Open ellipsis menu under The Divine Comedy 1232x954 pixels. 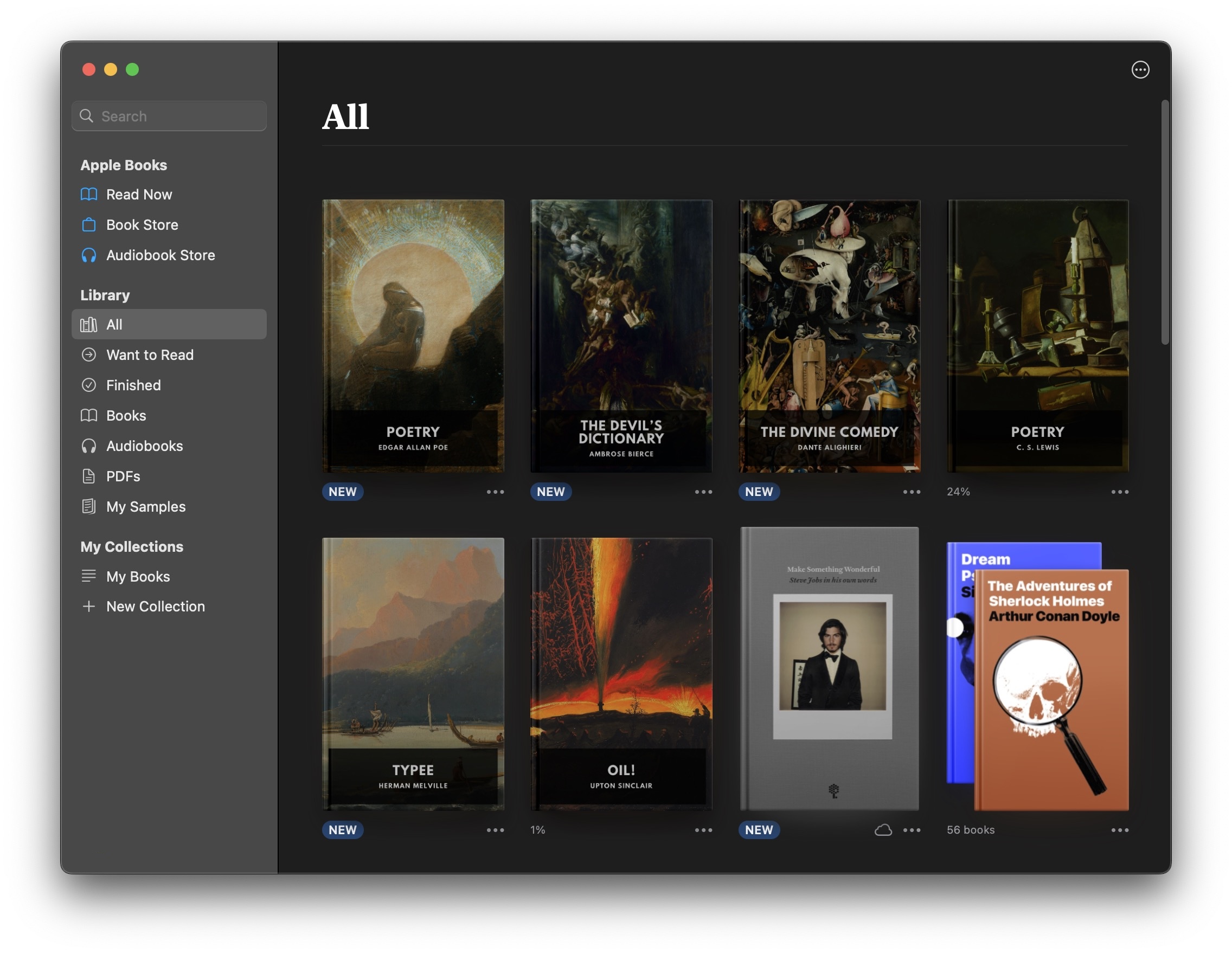(x=912, y=492)
